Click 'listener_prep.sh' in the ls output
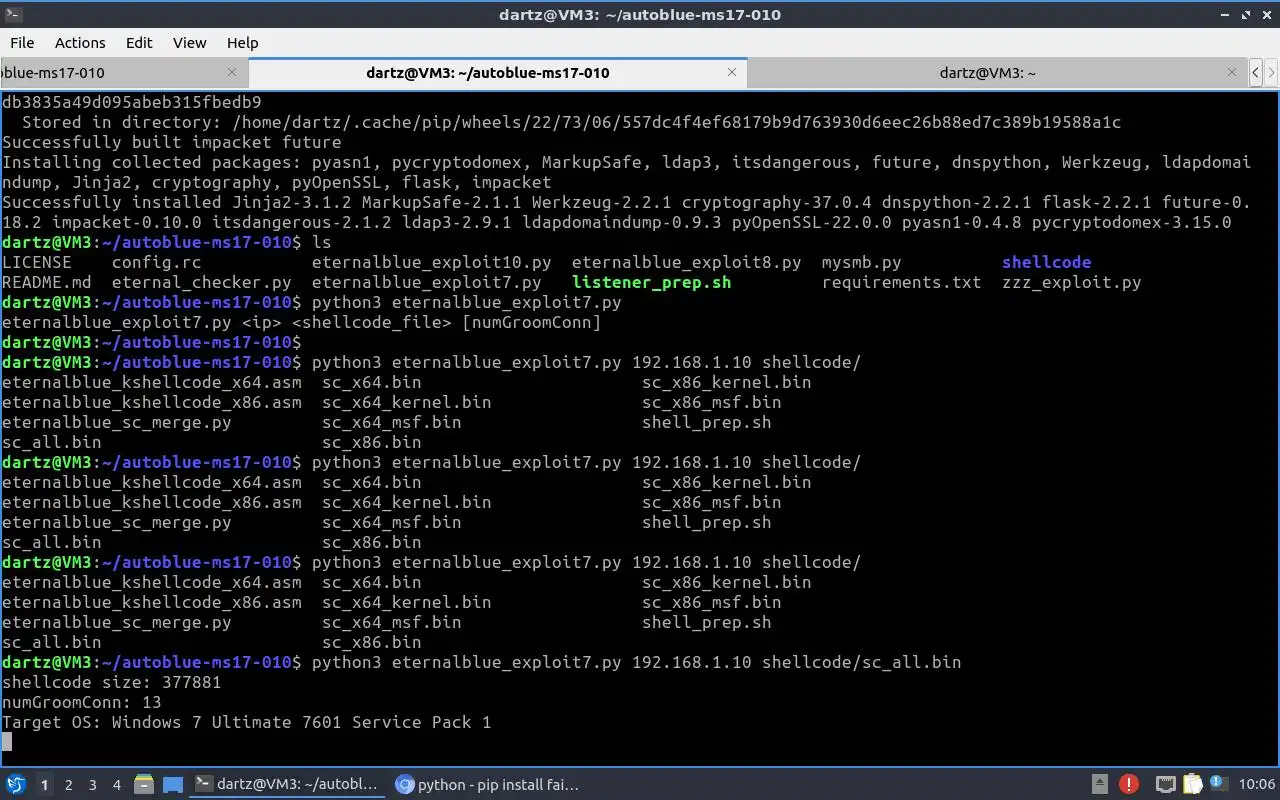This screenshot has width=1280, height=800. pyautogui.click(x=651, y=282)
